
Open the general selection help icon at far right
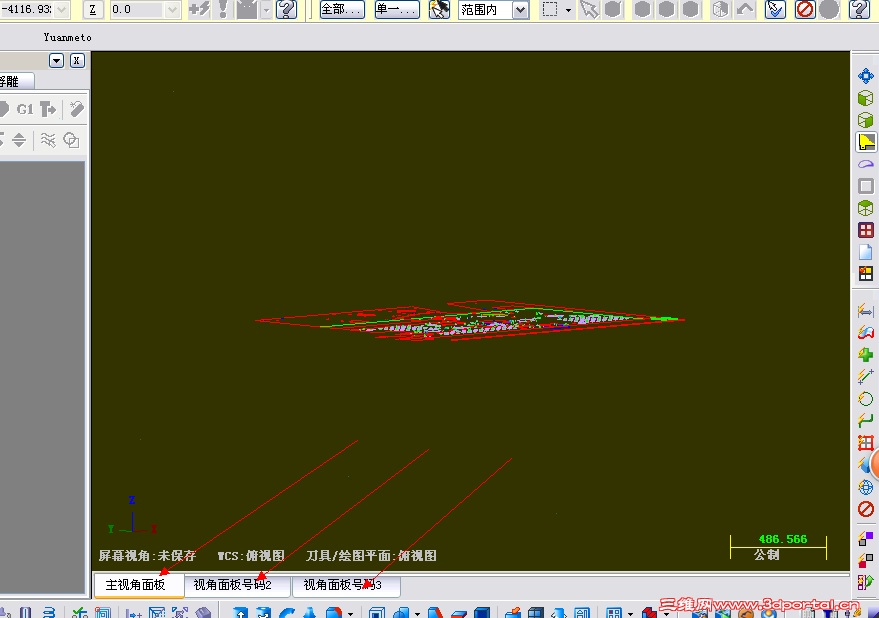(859, 10)
